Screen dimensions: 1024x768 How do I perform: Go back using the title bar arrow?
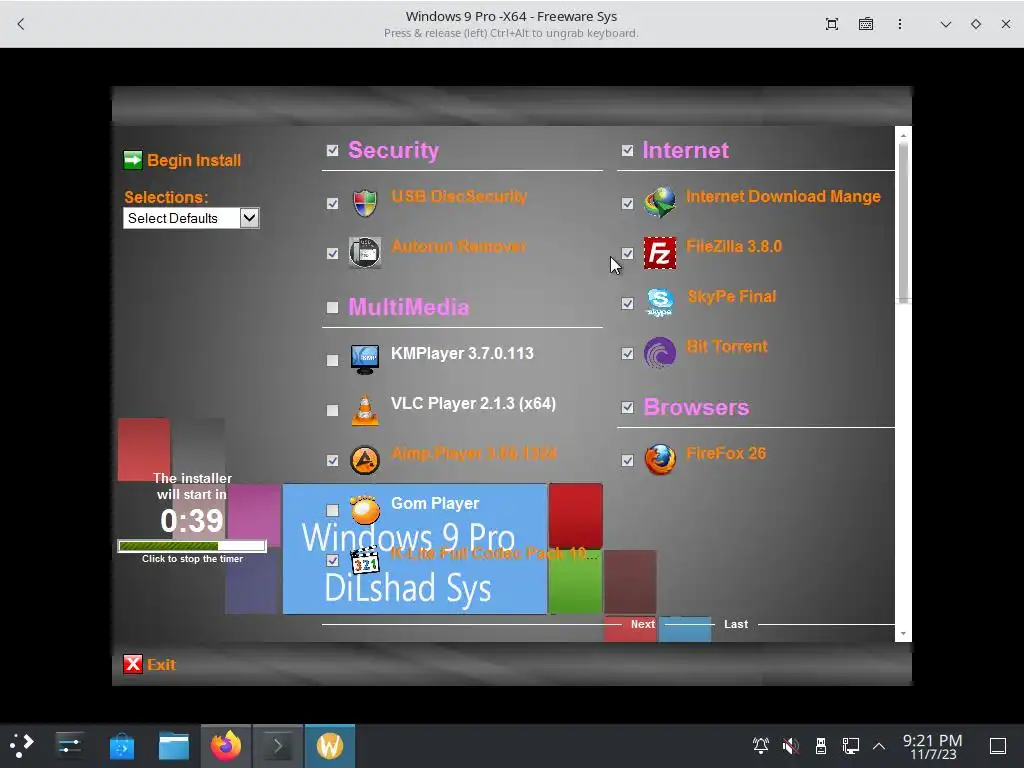21,24
